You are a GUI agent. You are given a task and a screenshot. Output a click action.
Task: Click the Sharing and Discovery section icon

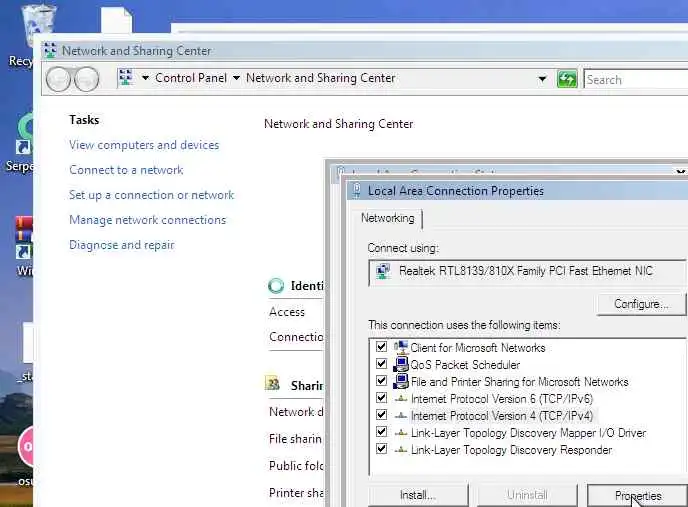click(272, 384)
